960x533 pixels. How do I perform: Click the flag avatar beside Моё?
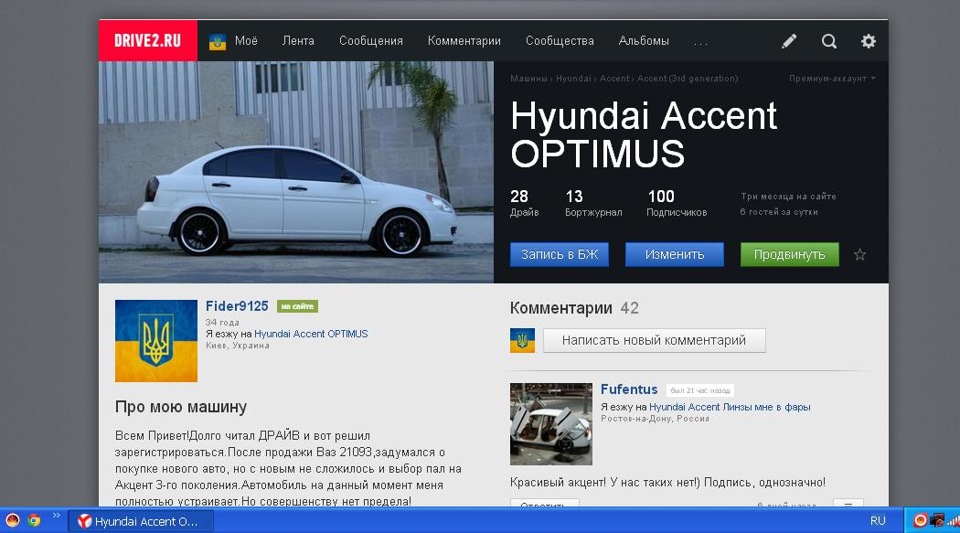[x=217, y=42]
